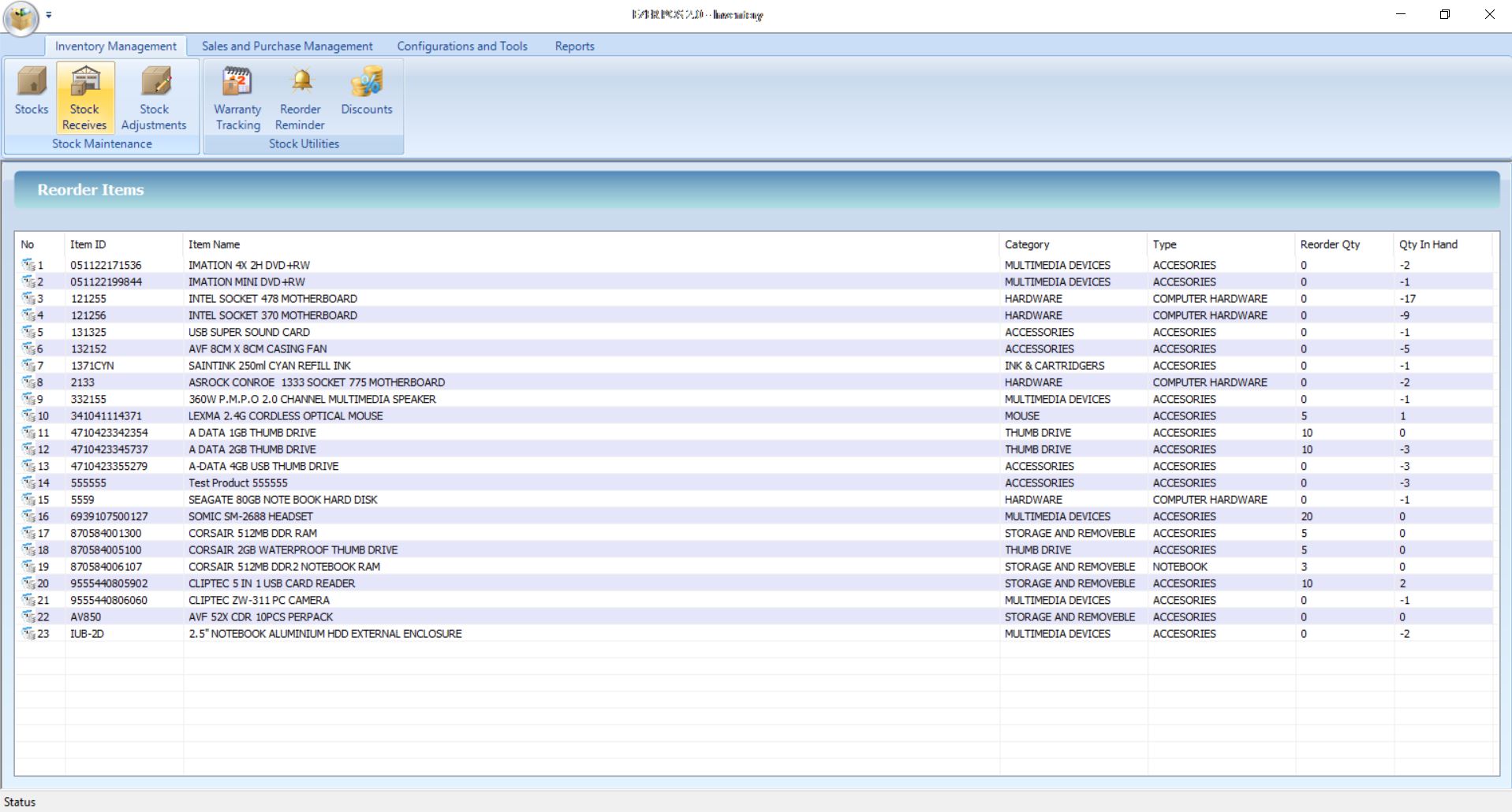Screen dimensions: 1512x812
Task: Click row icon for item number 7
Action: 28,366
